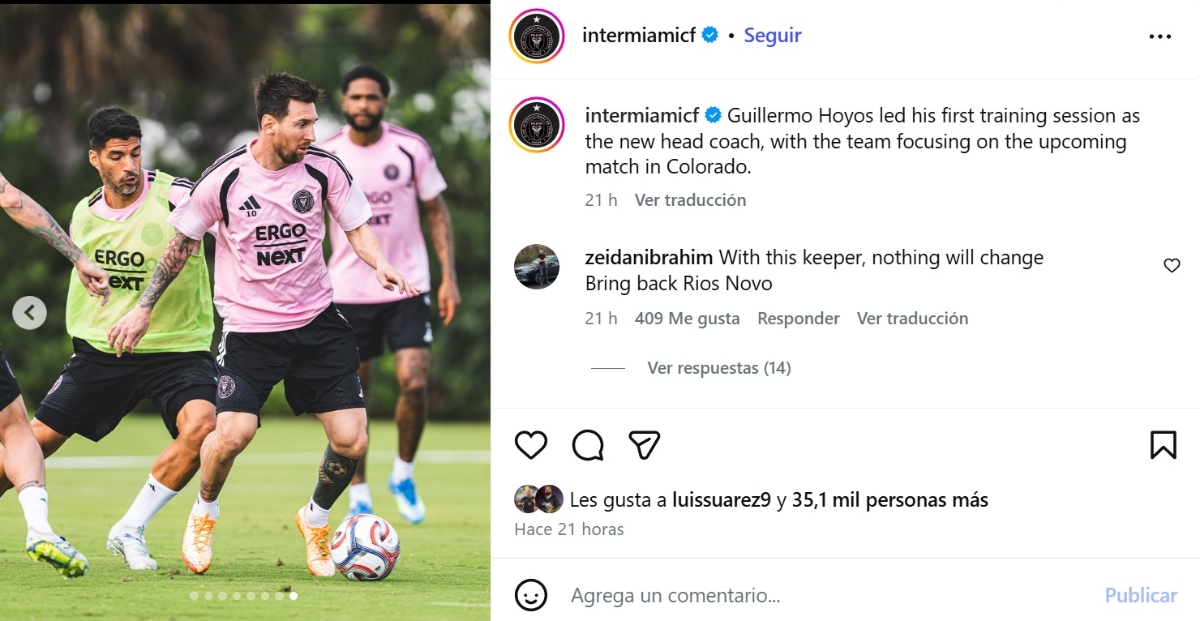Expand the 14 replies with Ver respuestas
Image resolution: width=1200 pixels, height=621 pixels.
point(718,368)
